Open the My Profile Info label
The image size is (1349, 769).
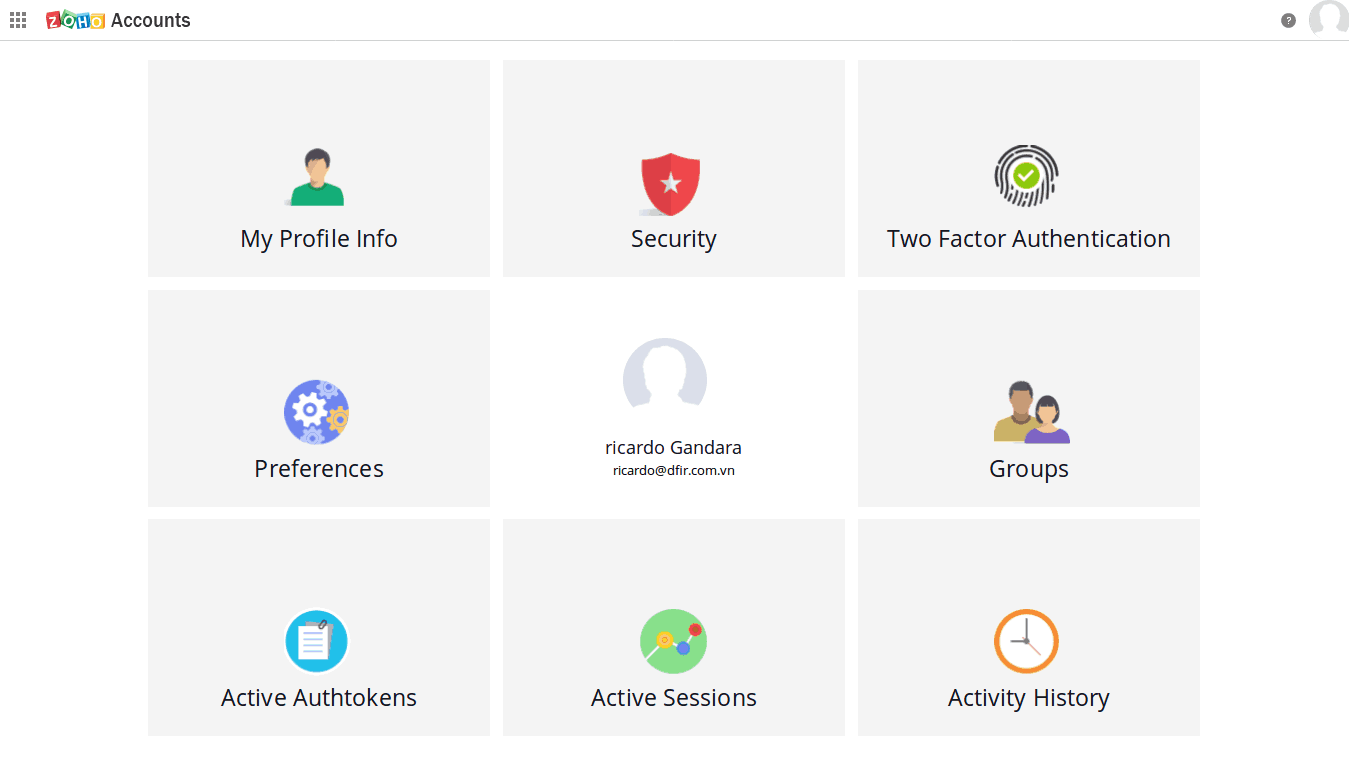[x=319, y=239]
